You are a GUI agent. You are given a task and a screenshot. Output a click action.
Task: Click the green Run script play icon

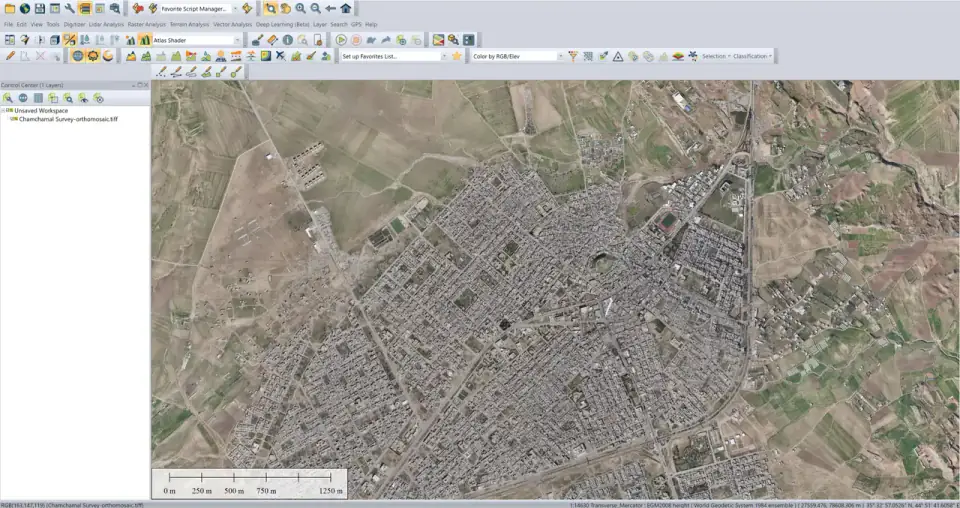(x=341, y=40)
